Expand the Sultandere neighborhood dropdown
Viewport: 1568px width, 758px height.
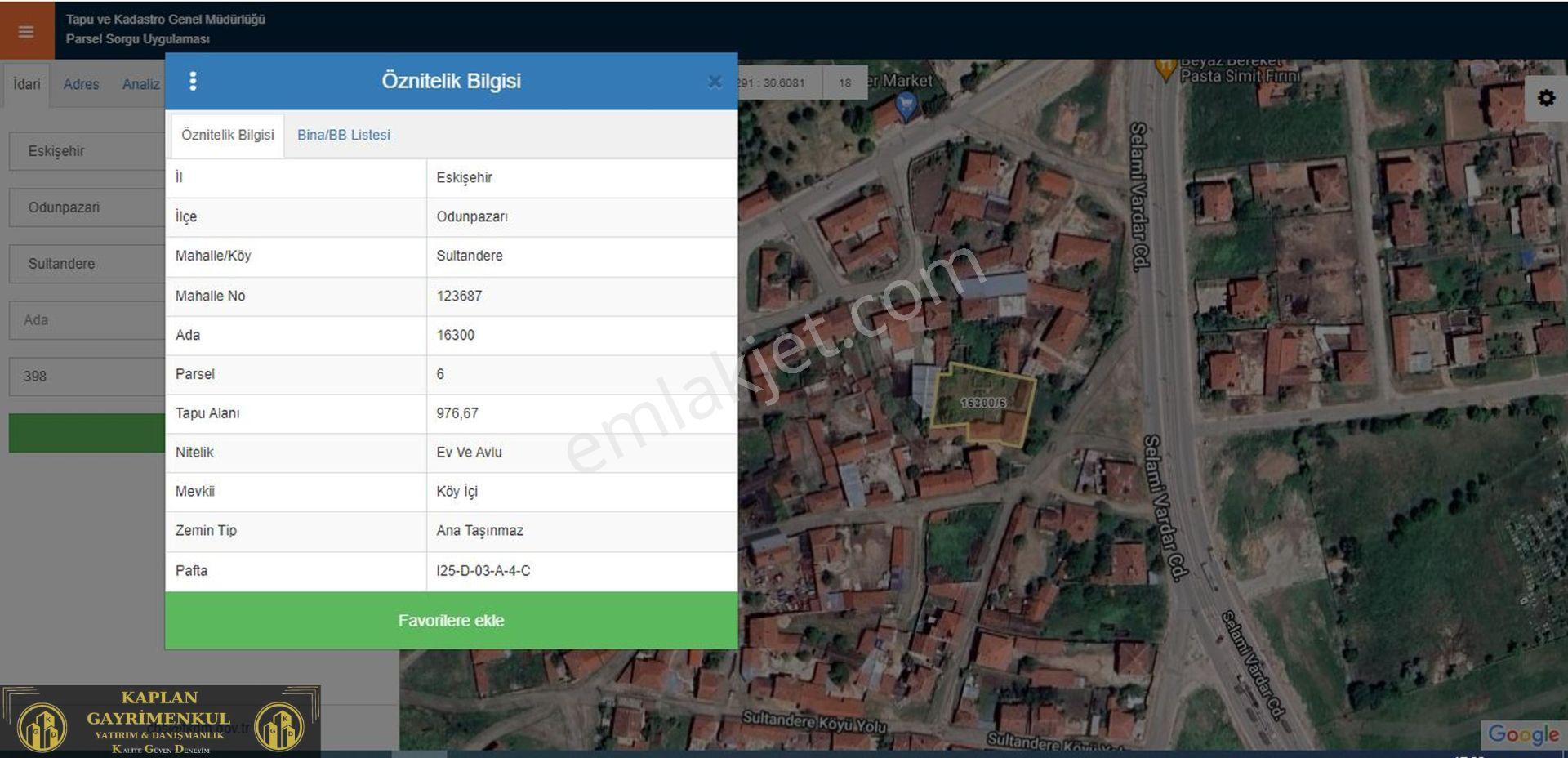coord(87,264)
